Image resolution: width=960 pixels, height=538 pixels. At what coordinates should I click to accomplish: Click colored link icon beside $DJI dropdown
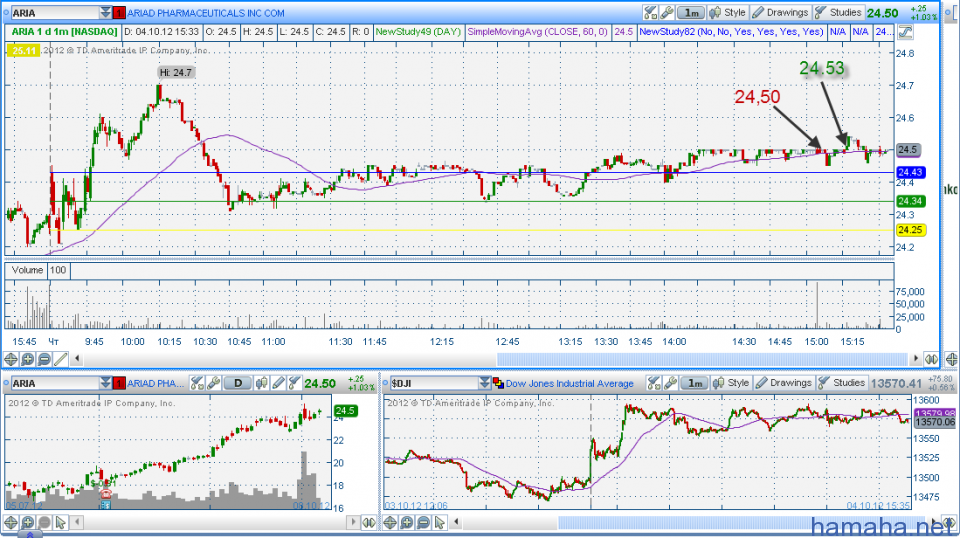(498, 383)
